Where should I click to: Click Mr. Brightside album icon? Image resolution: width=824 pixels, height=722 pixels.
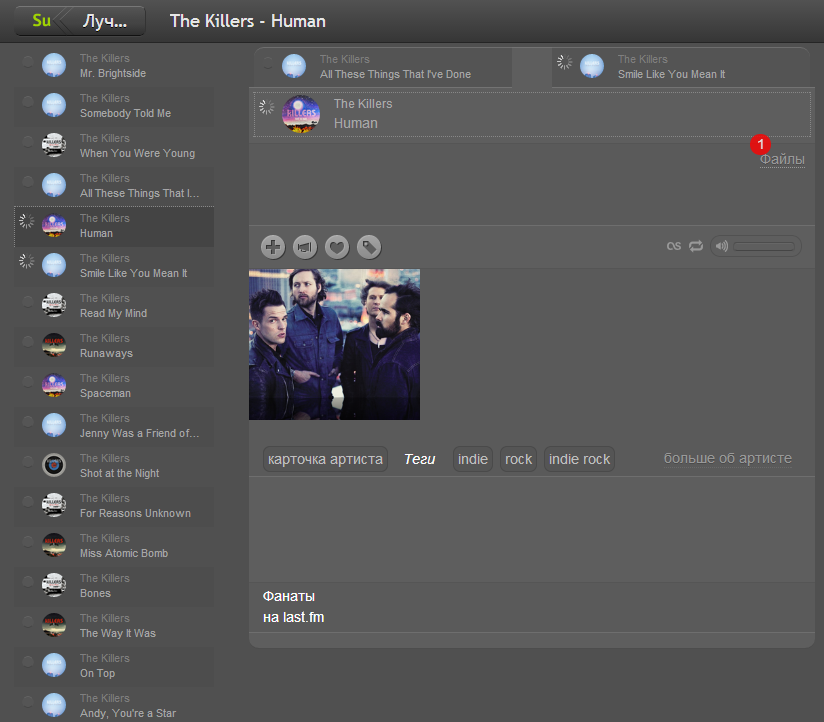pos(54,65)
